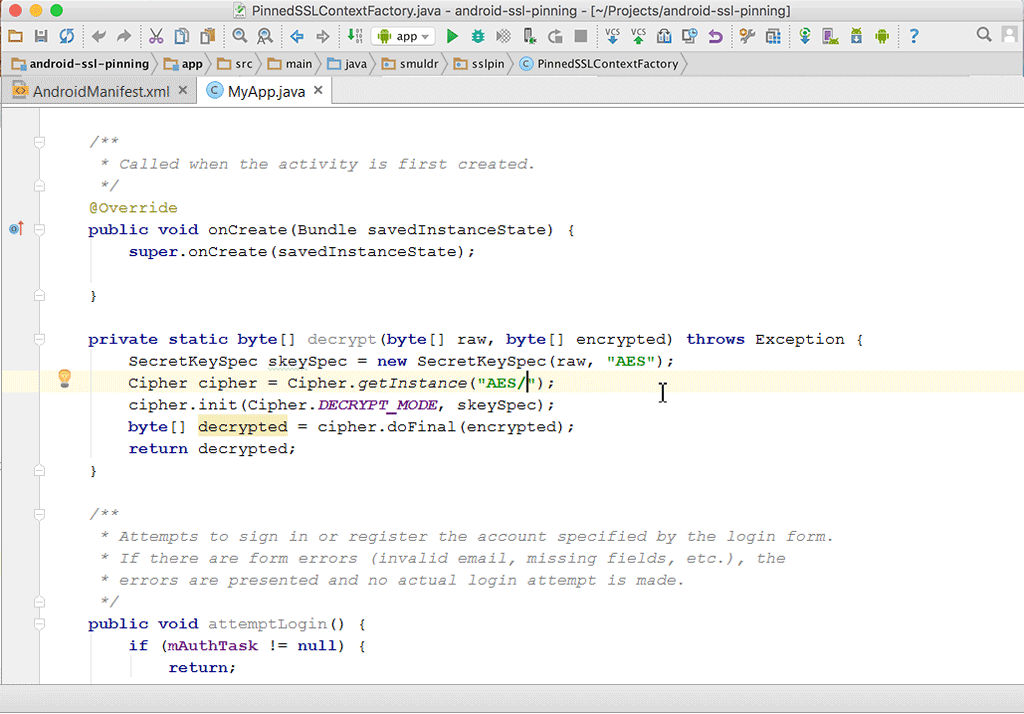Click the VCS Update Project icon
Image resolution: width=1024 pixels, height=714 pixels.
[612, 37]
